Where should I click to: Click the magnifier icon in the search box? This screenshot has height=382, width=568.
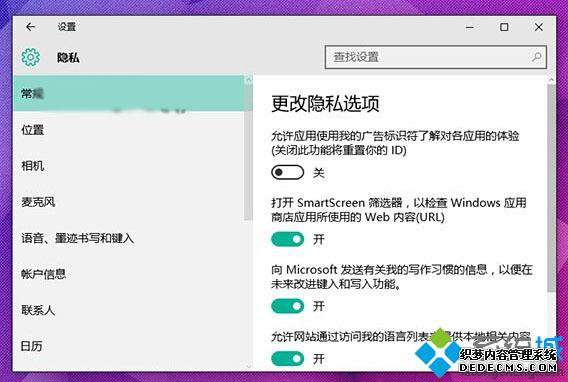pos(536,56)
